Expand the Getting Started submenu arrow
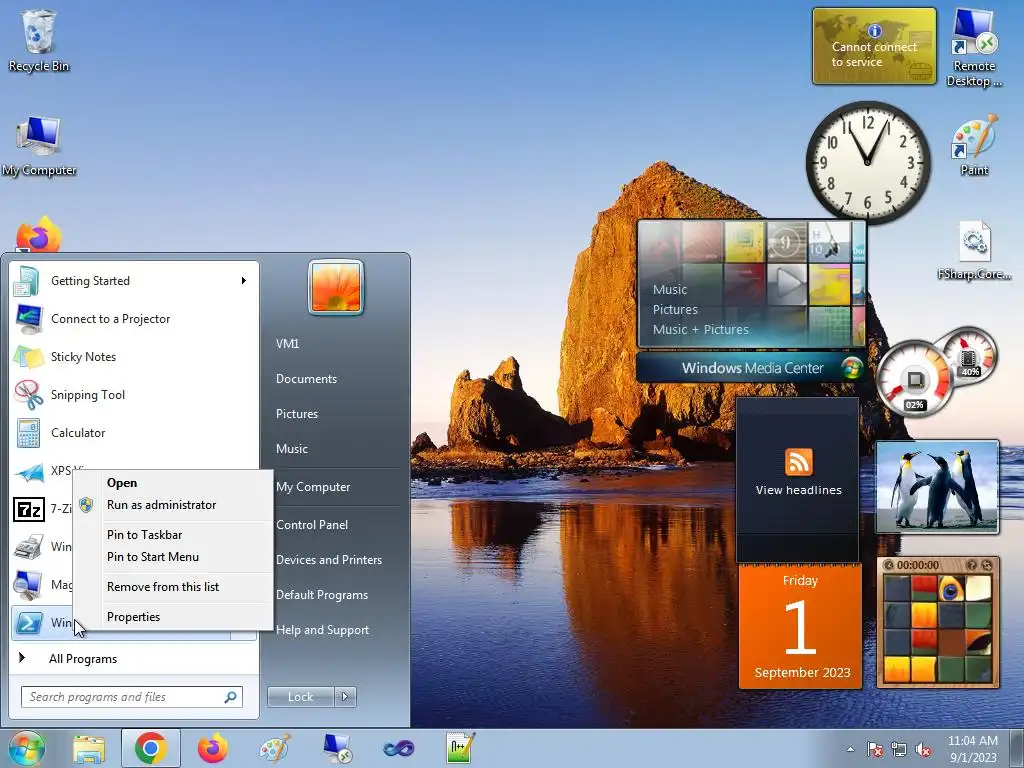Viewport: 1024px width, 768px height. pyautogui.click(x=244, y=281)
